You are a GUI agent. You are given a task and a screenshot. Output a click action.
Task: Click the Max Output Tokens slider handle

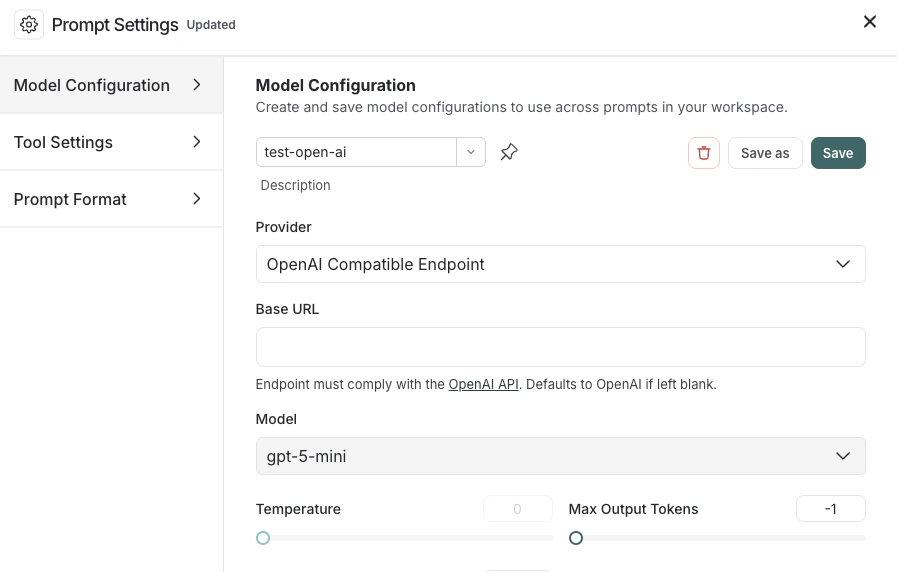tap(576, 538)
